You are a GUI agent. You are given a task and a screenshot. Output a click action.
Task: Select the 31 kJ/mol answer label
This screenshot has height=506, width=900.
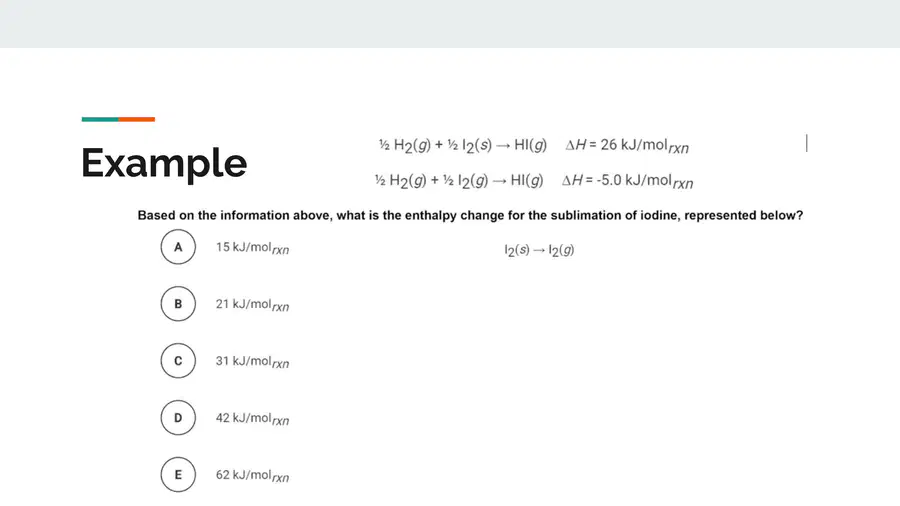[x=253, y=361]
